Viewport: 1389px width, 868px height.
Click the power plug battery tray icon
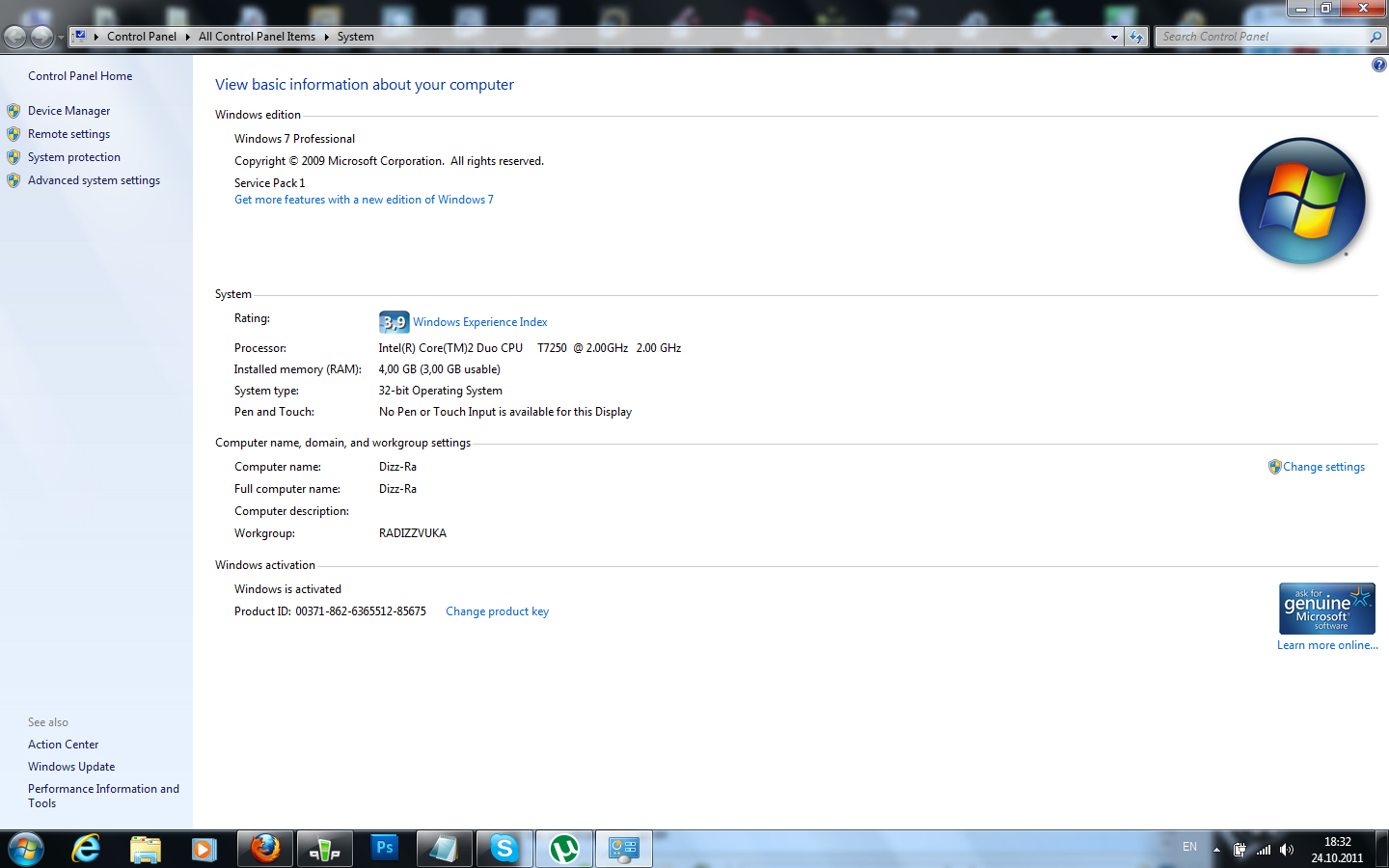(1239, 850)
